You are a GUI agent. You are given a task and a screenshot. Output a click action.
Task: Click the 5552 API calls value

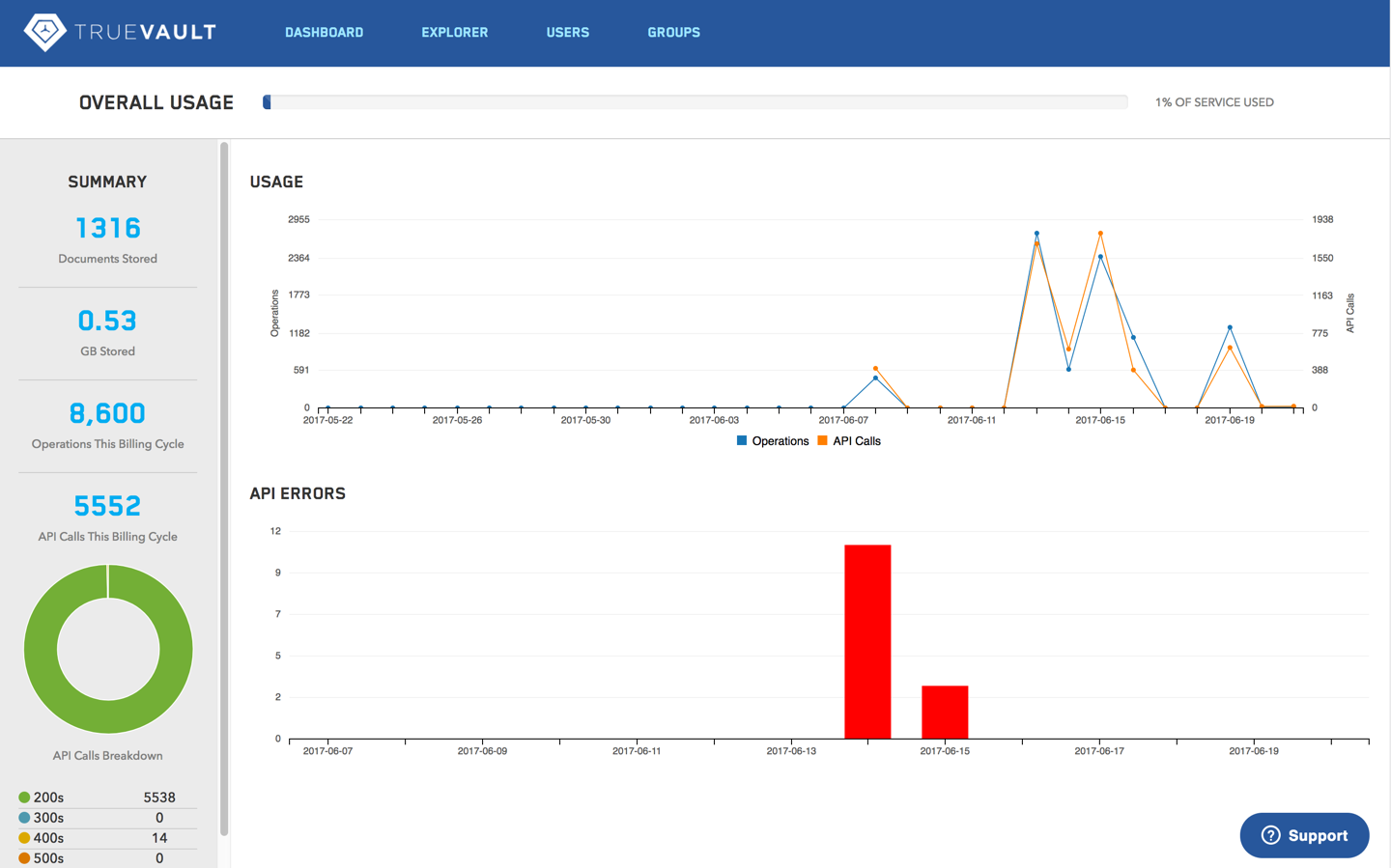107,506
